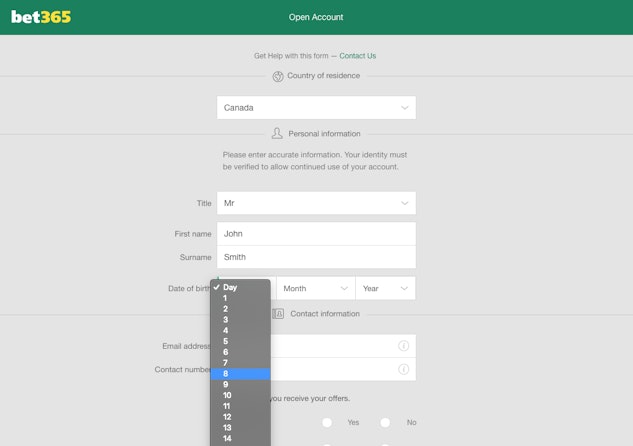This screenshot has height=446, width=633.
Task: Select day 5 from the open list
Action: point(240,341)
